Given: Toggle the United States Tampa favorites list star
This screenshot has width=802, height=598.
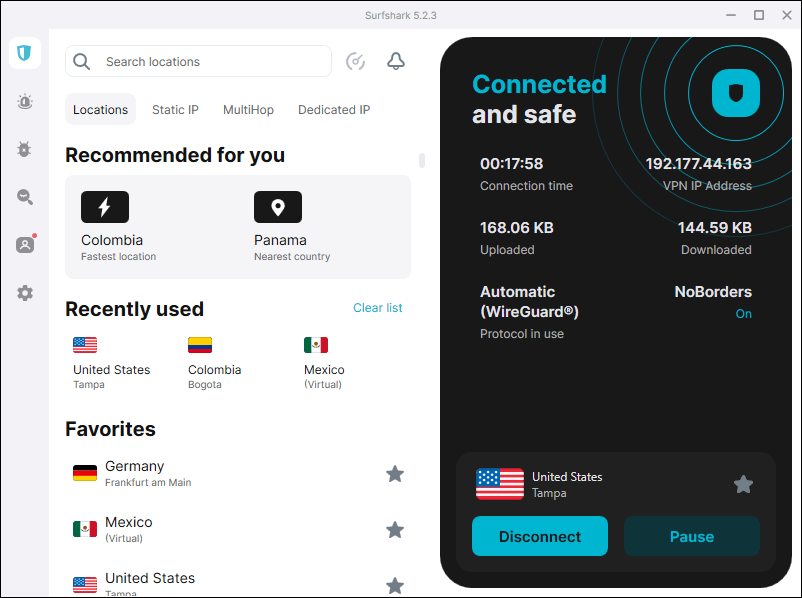Looking at the screenshot, I should 395,586.
